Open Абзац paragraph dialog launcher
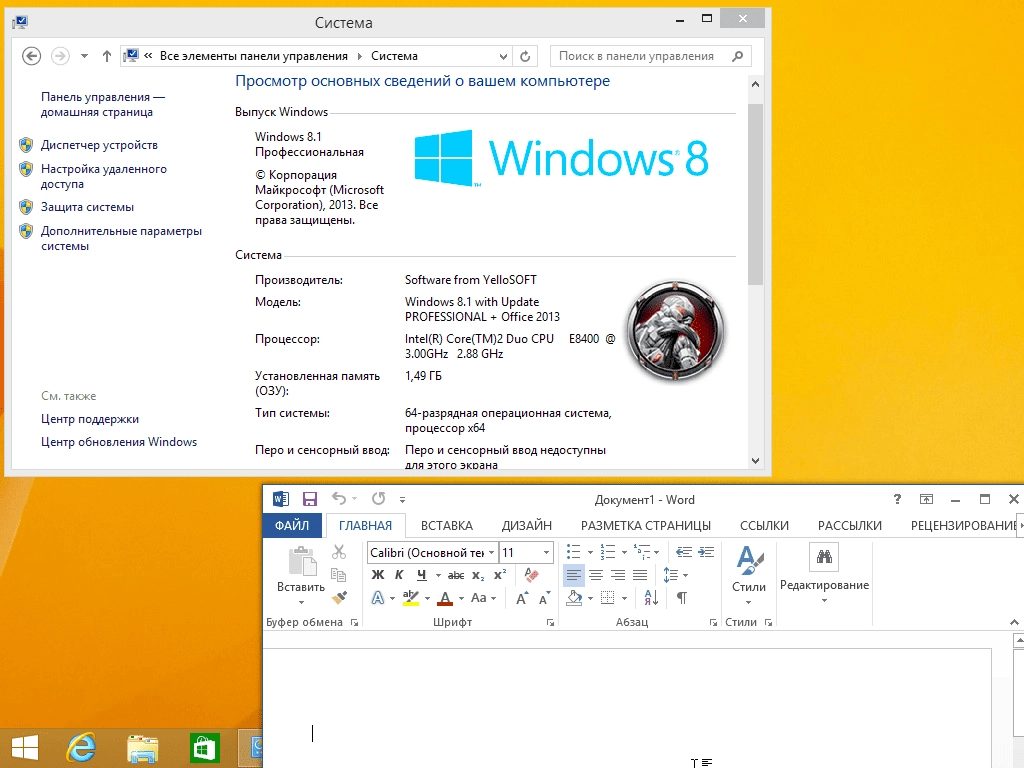 713,623
